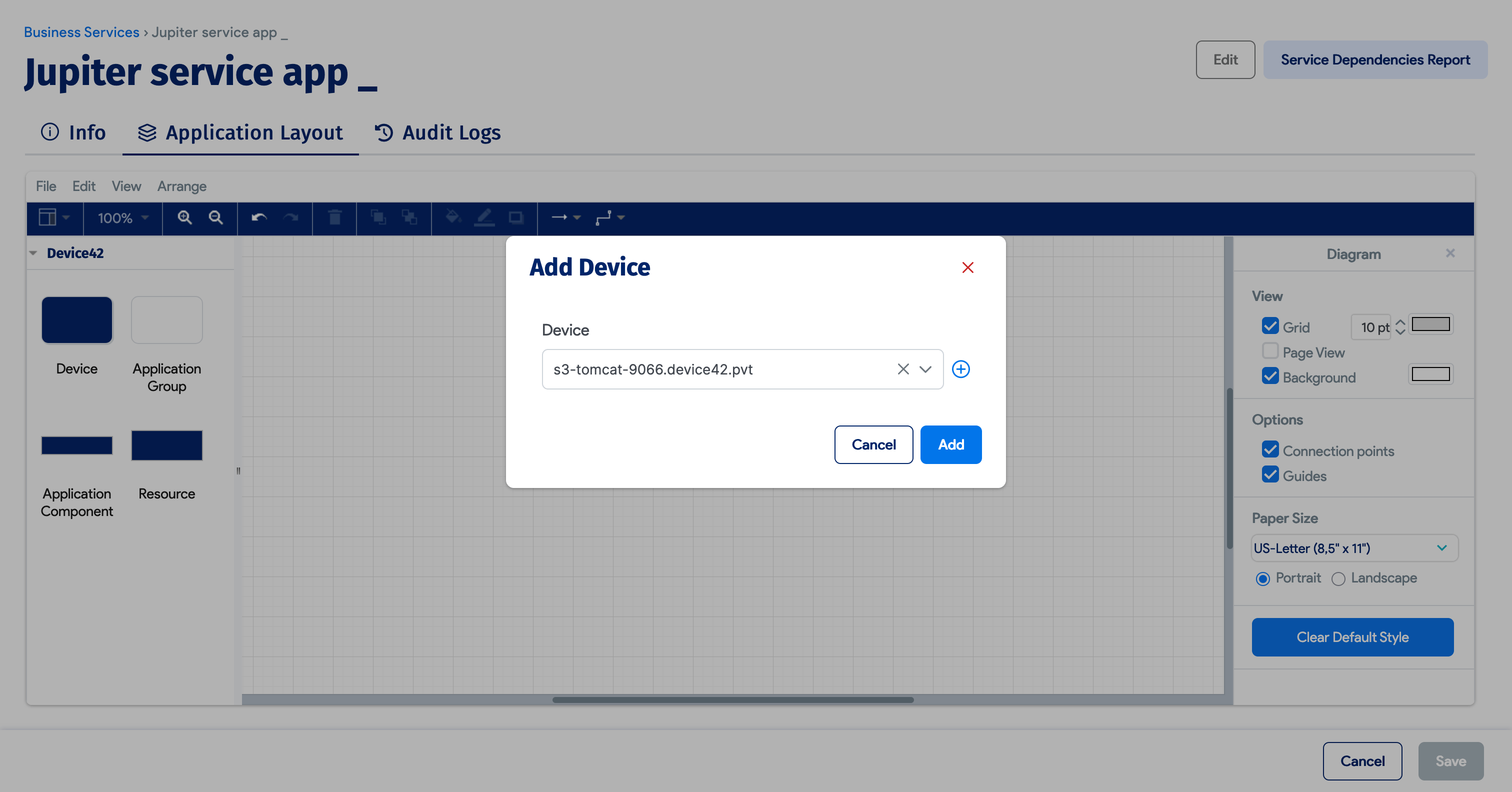Open the background color swatch

(1430, 374)
